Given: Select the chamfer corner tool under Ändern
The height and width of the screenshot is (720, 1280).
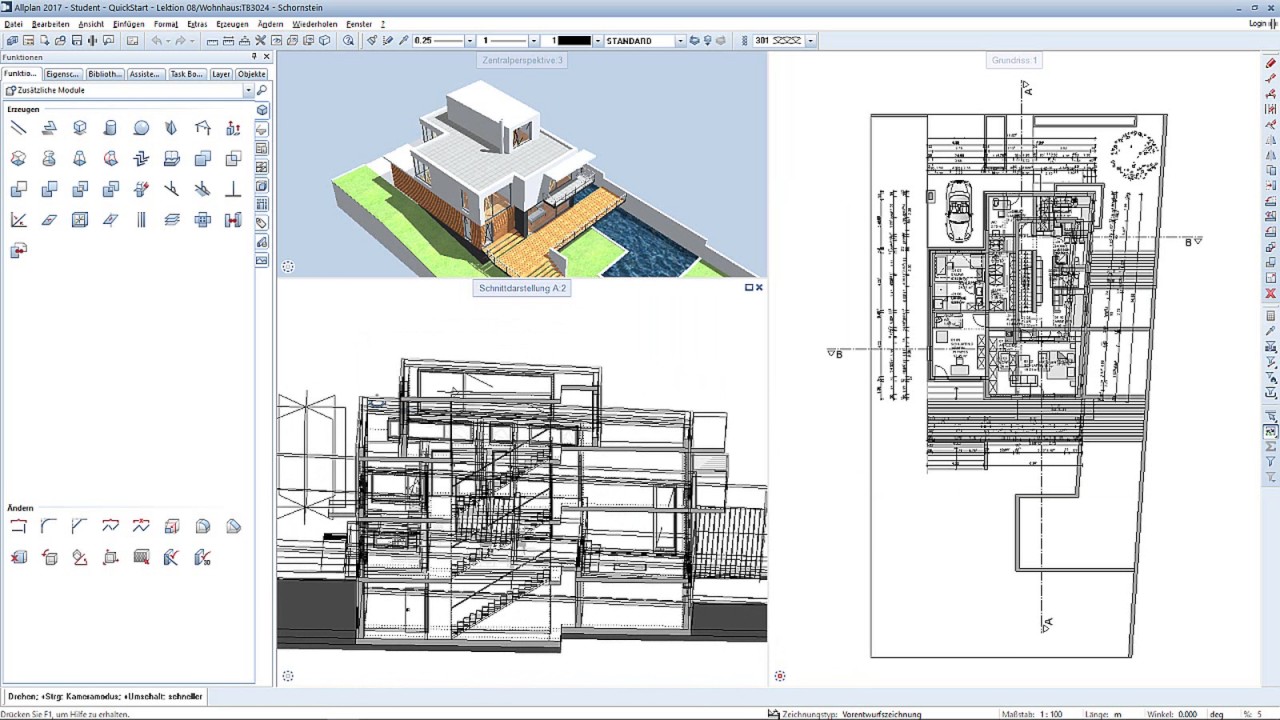Looking at the screenshot, I should 80,526.
